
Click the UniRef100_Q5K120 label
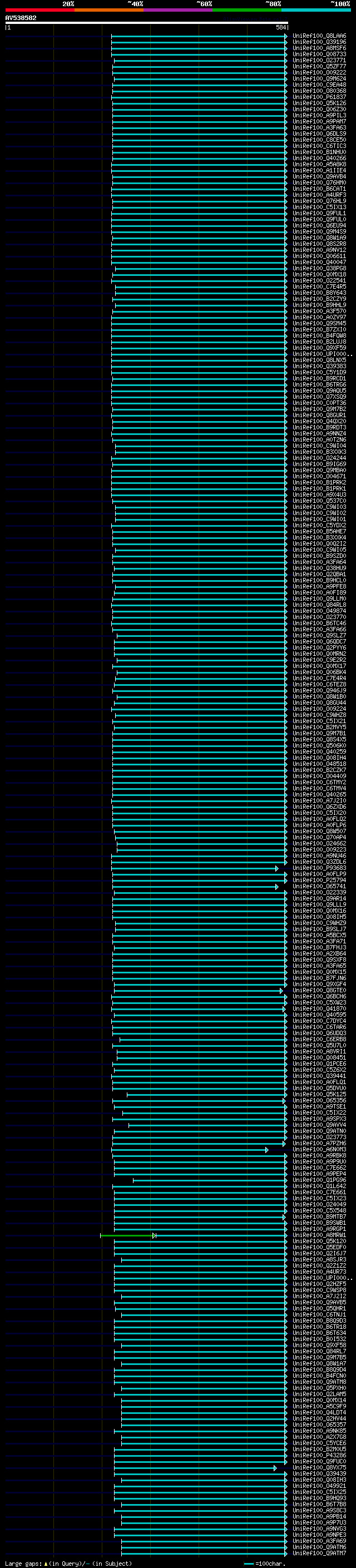pyautogui.click(x=319, y=1241)
